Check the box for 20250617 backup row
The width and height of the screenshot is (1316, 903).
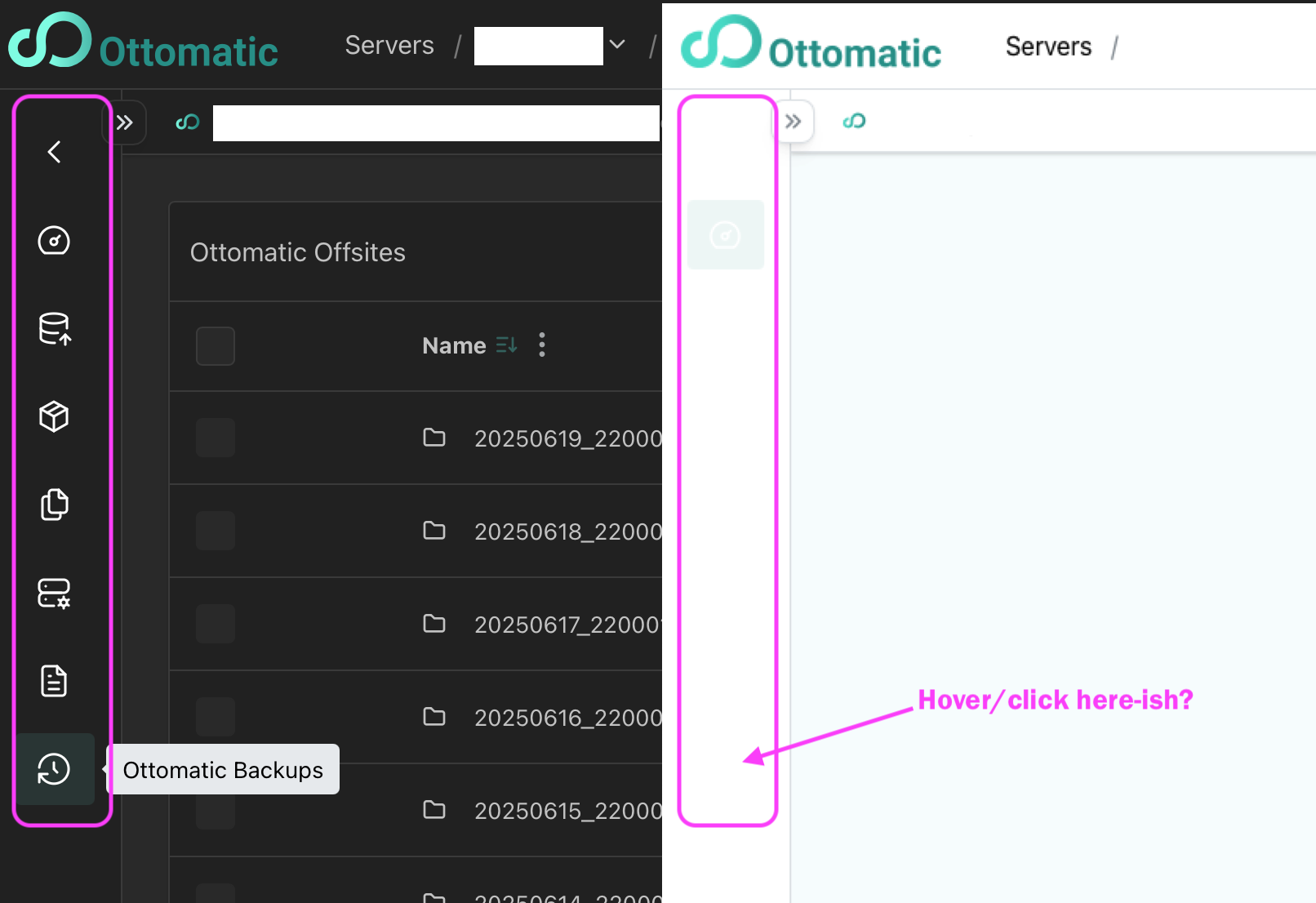tap(216, 624)
